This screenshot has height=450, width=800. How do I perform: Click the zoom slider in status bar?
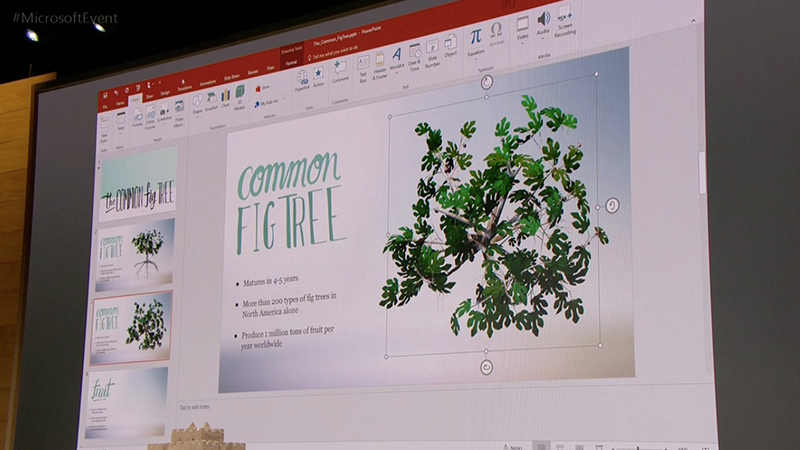[638, 448]
